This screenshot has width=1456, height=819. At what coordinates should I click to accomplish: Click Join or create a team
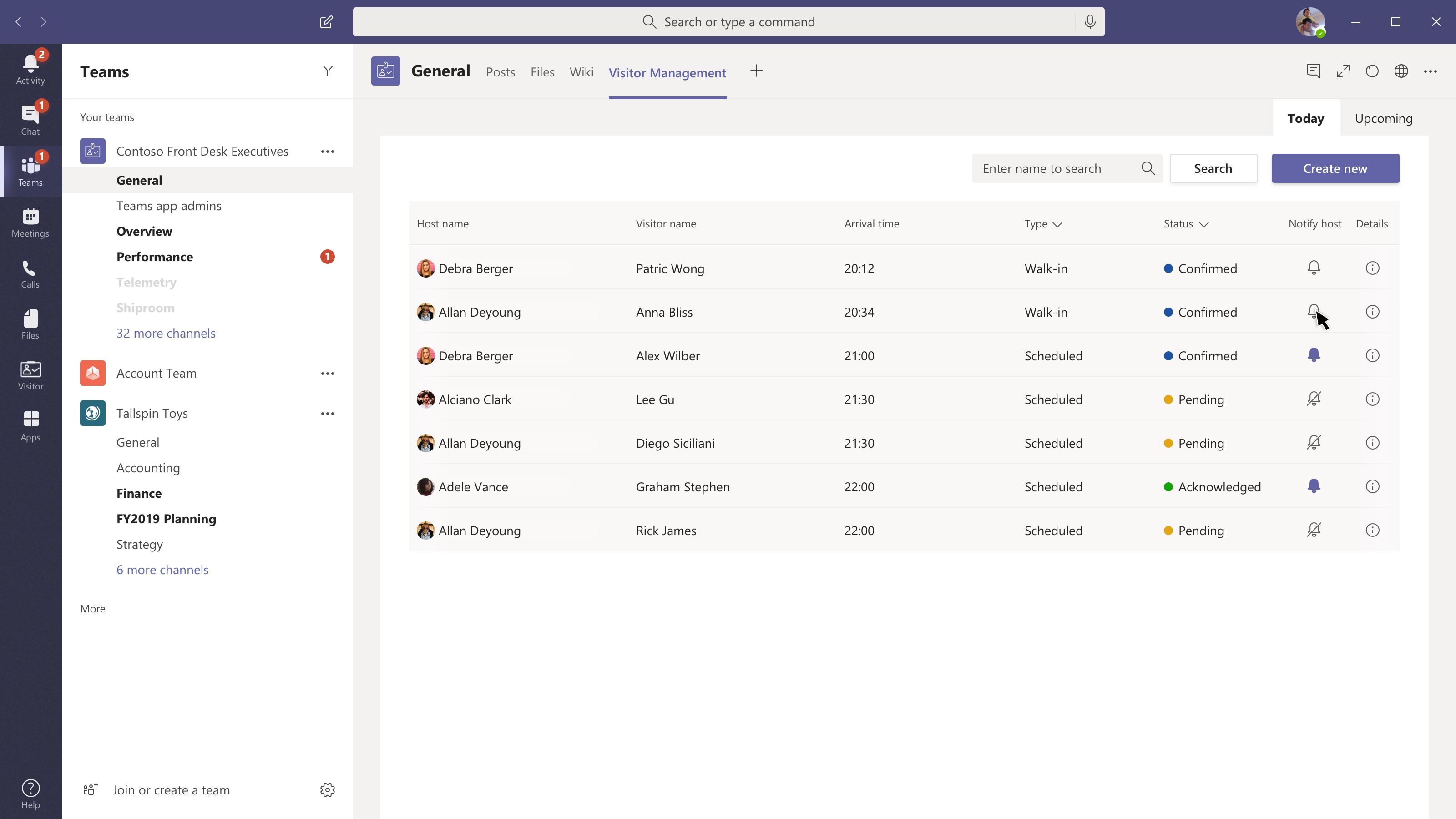click(x=171, y=789)
